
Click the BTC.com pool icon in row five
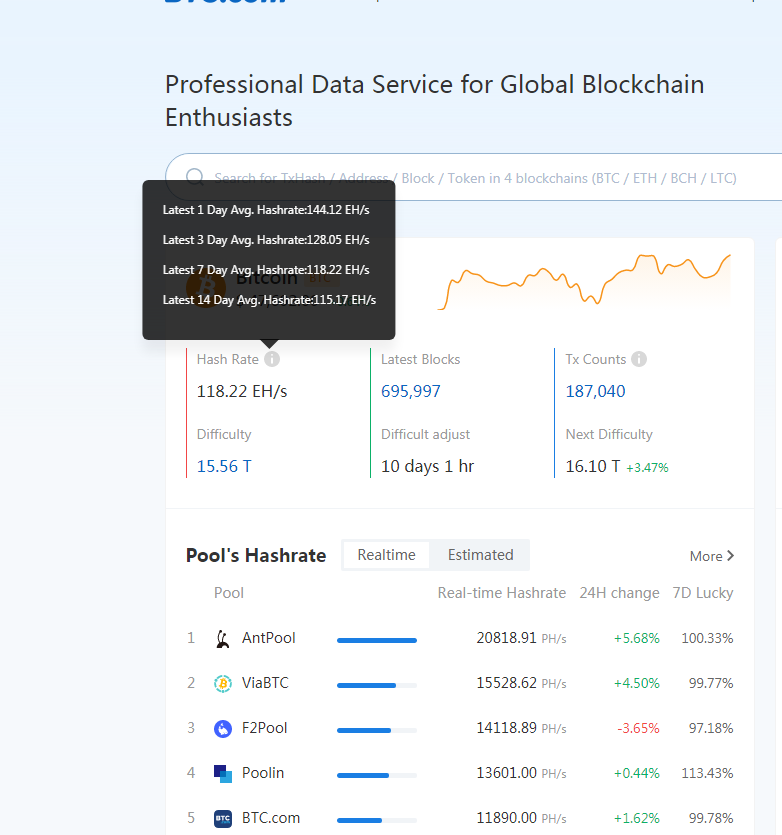222,818
